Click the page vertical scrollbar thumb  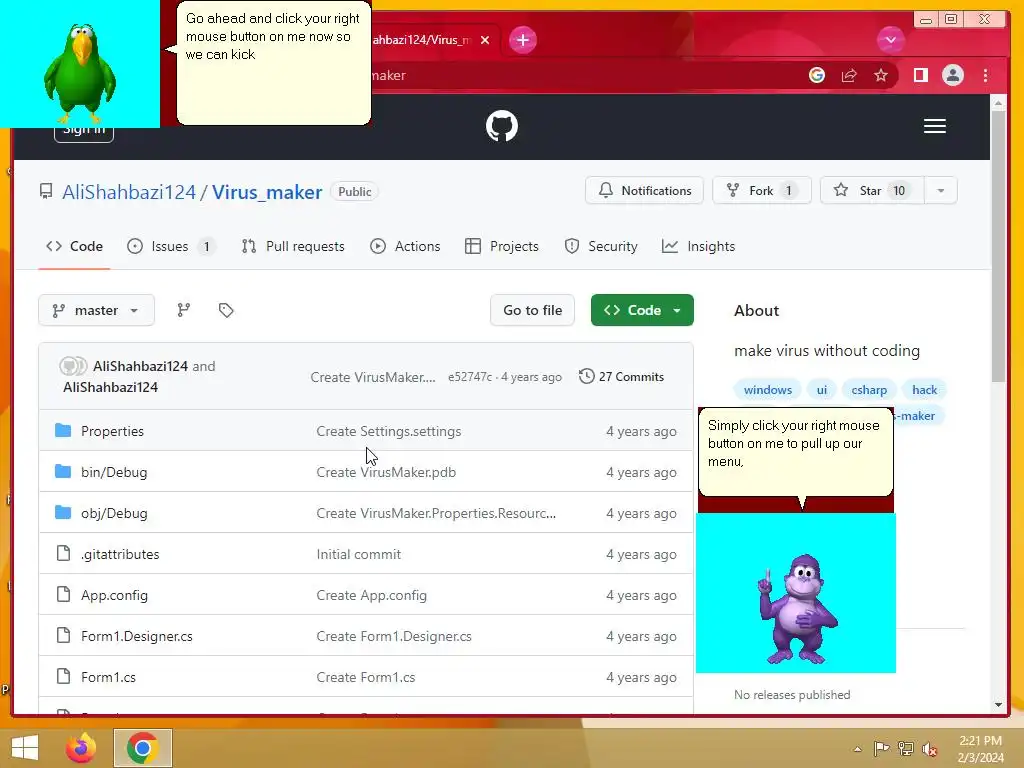998,246
